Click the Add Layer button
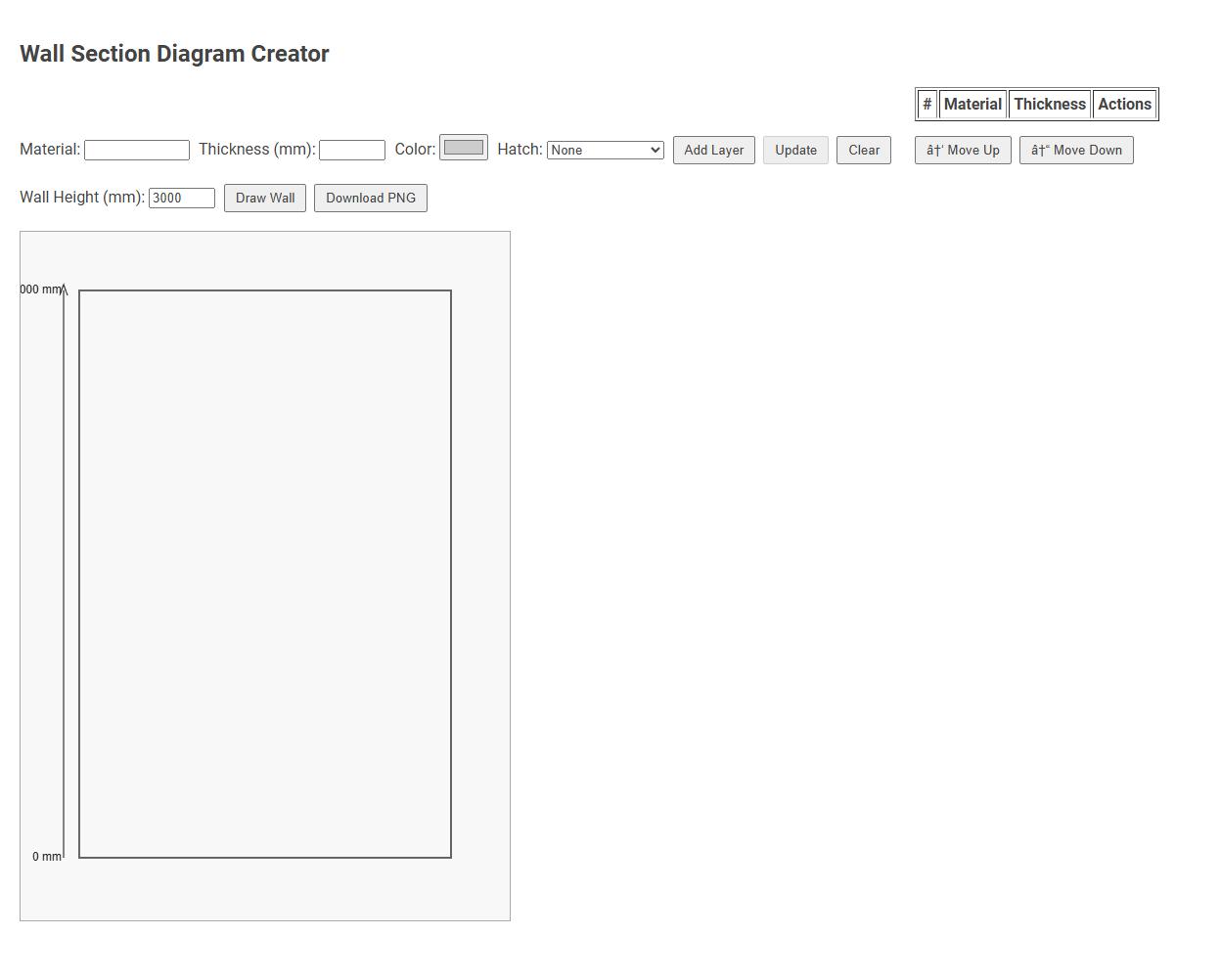This screenshot has height=980, width=1221. [713, 150]
